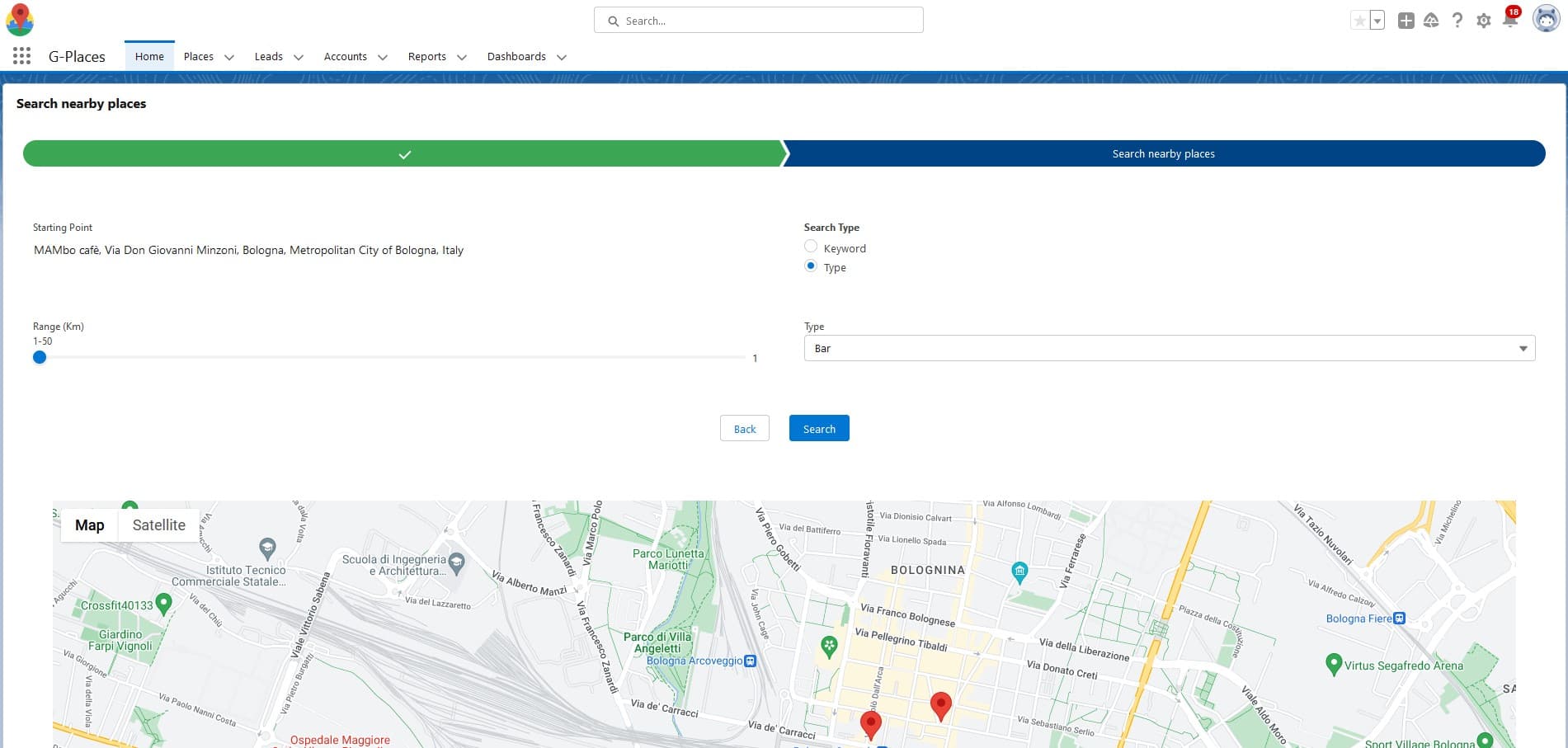This screenshot has height=748, width=1568.
Task: Click the G-Places app logo
Action: (x=20, y=20)
